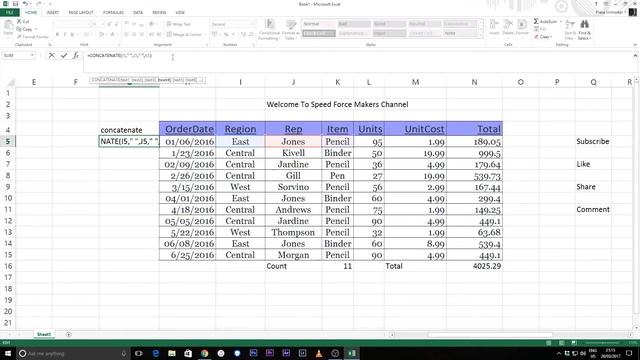The image size is (640, 360).
Task: Switch to the VIEW tab
Action: pyautogui.click(x=180, y=12)
